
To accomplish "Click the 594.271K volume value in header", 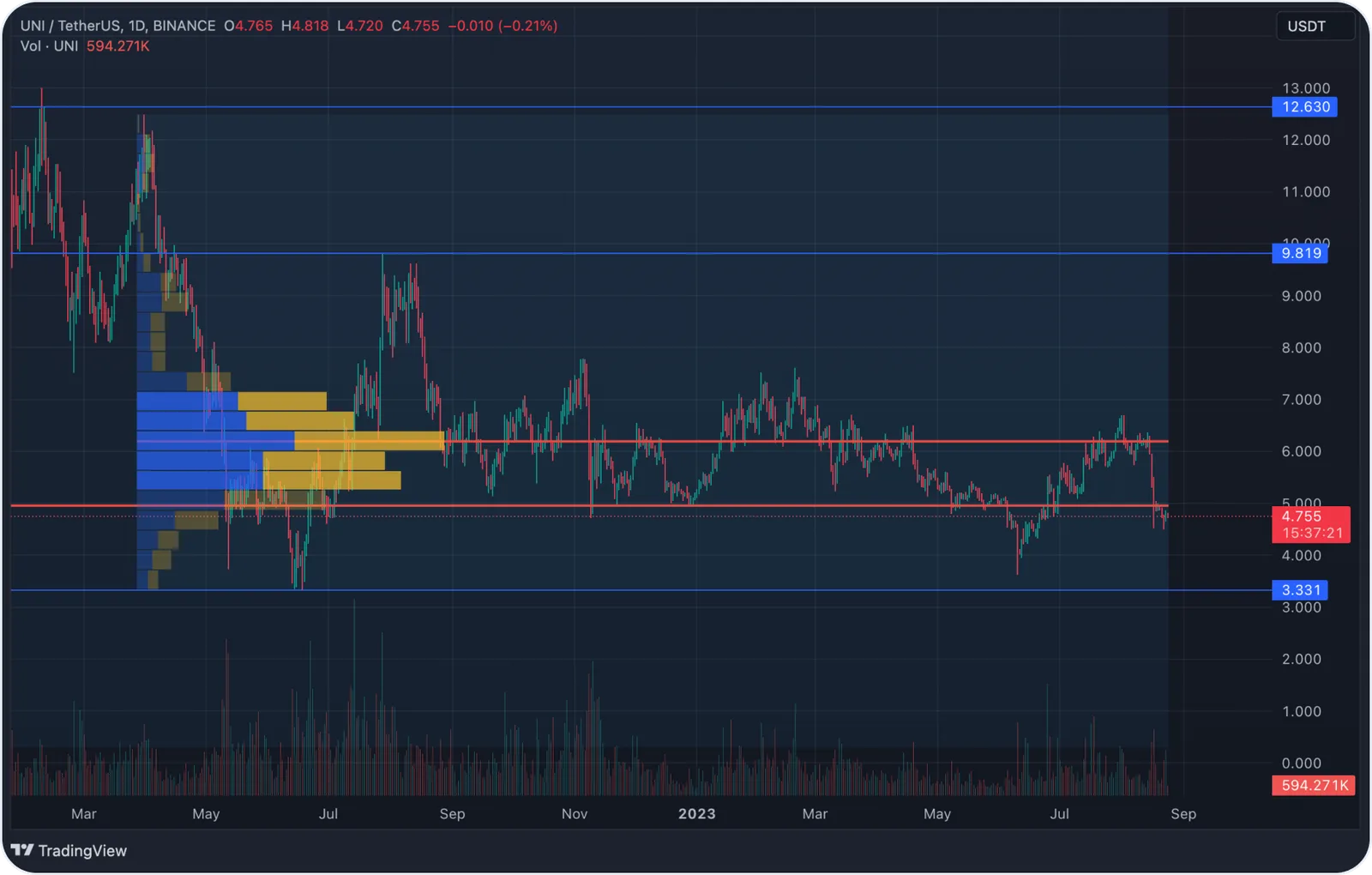I will tap(118, 46).
